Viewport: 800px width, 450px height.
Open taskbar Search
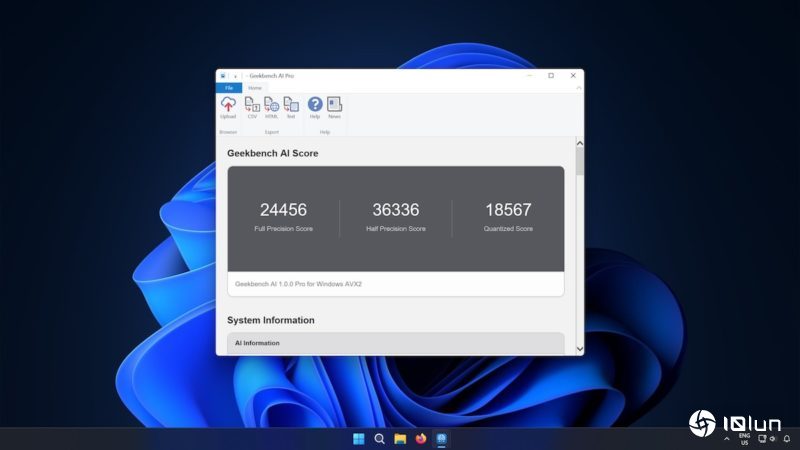(x=380, y=439)
